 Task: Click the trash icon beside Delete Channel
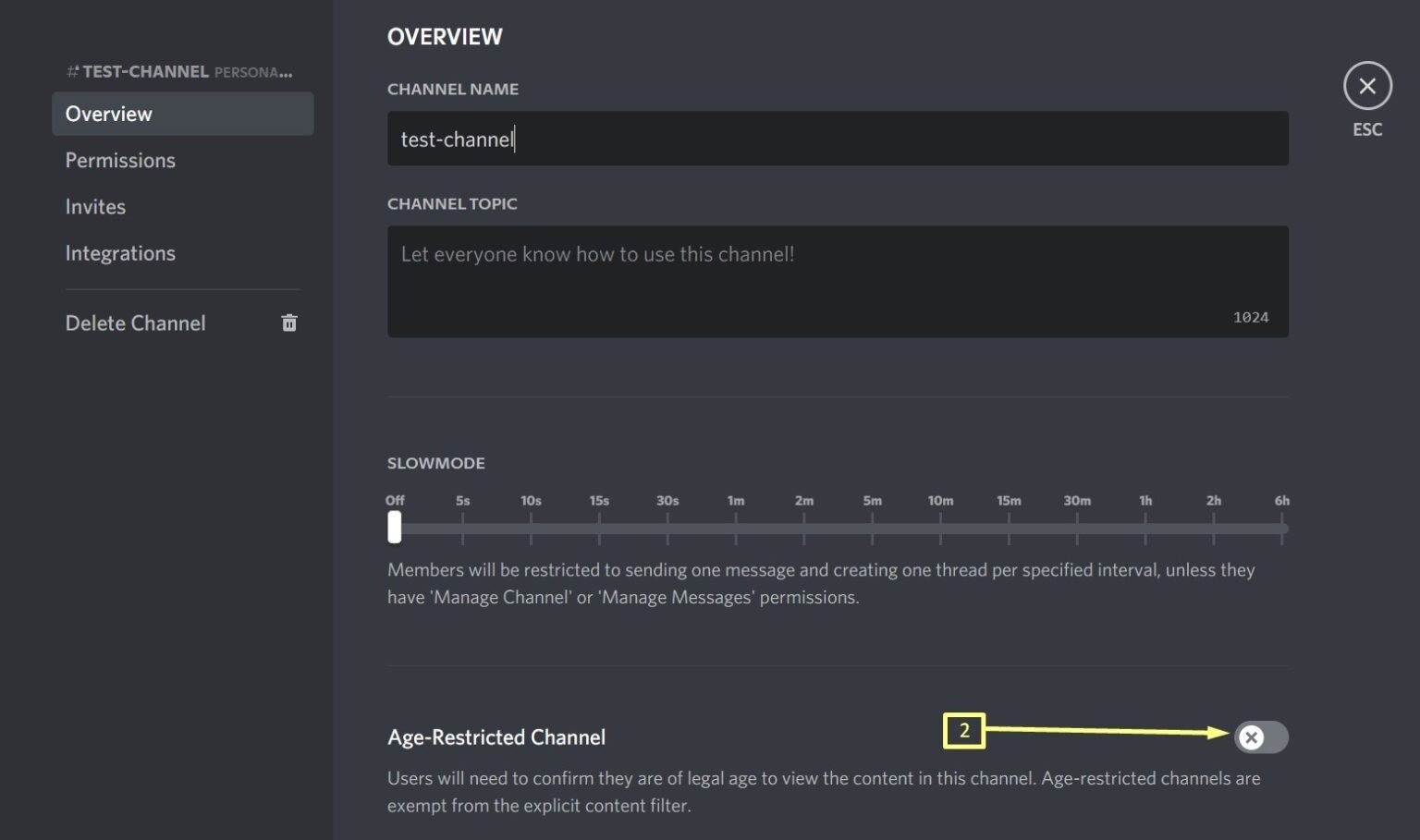tap(289, 323)
